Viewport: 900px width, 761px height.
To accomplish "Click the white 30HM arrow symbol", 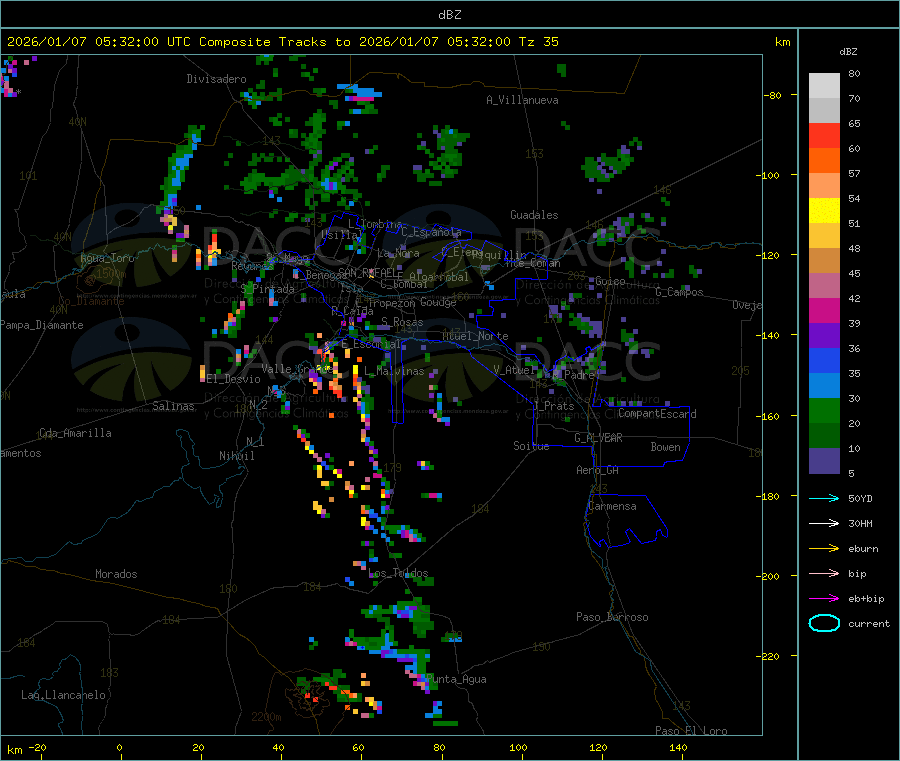I will click(824, 523).
